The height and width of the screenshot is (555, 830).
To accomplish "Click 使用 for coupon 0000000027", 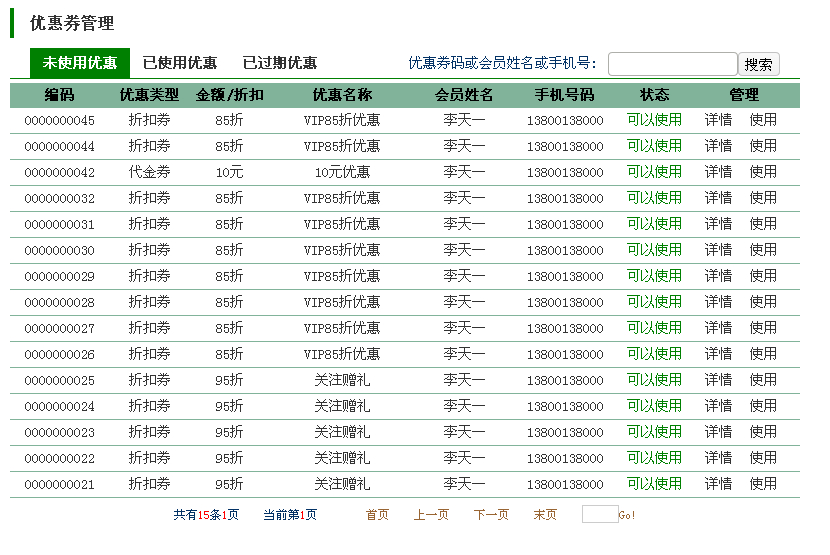I will coord(763,328).
